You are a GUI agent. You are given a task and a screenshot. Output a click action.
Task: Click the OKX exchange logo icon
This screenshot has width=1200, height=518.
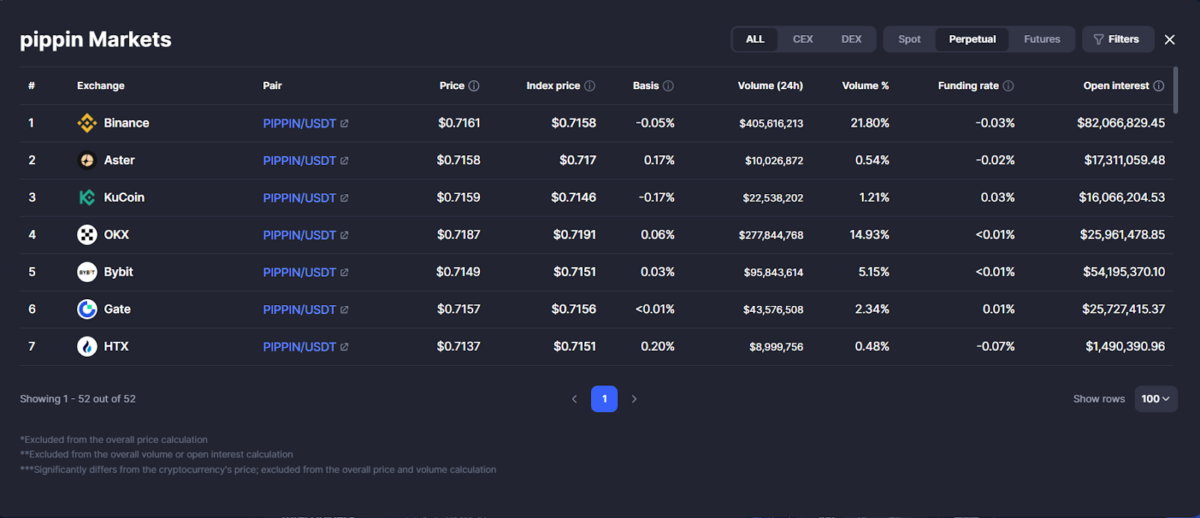coord(87,235)
